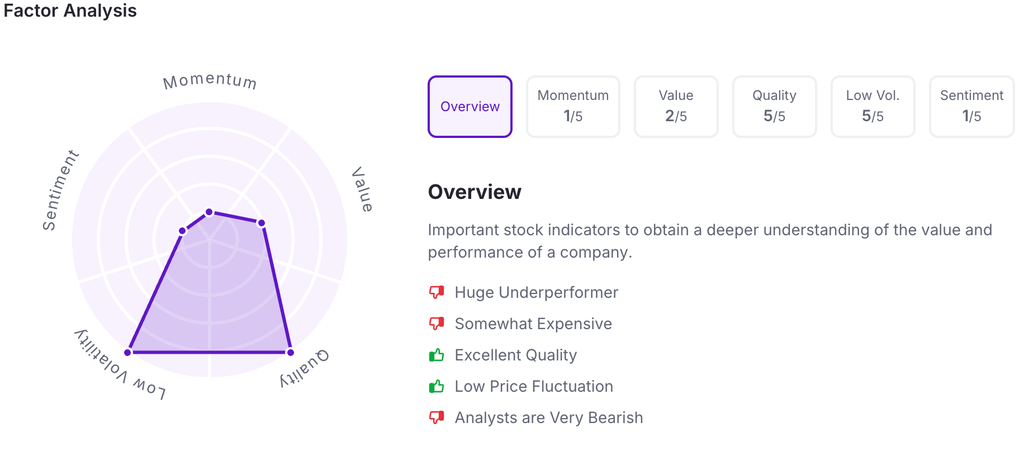The height and width of the screenshot is (466, 1024).
Task: Click the Sentiment axis label on chart
Action: click(x=61, y=190)
